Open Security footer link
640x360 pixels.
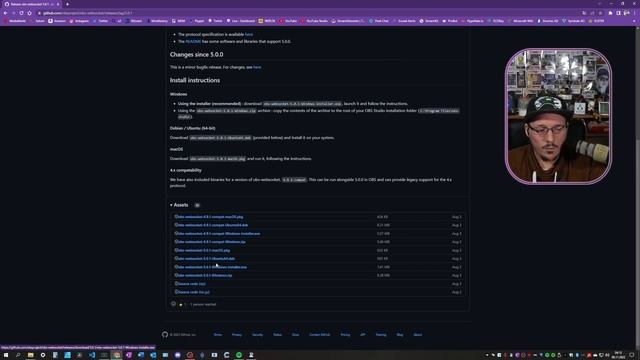pyautogui.click(x=258, y=335)
